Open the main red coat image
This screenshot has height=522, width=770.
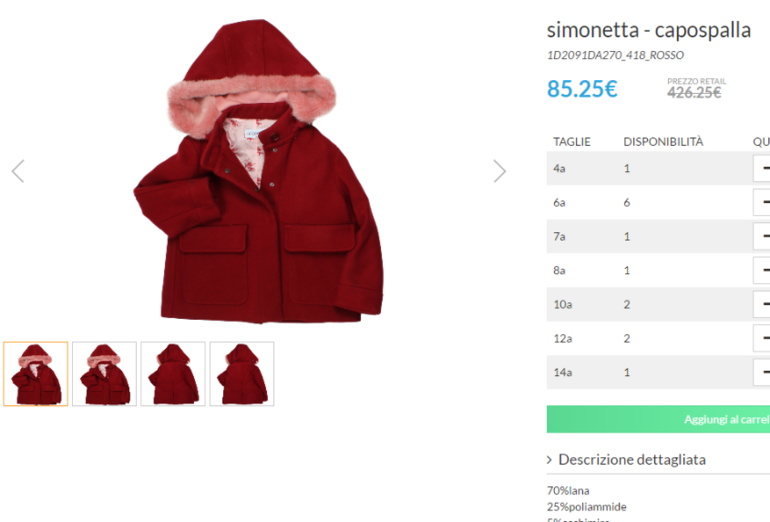pyautogui.click(x=259, y=171)
